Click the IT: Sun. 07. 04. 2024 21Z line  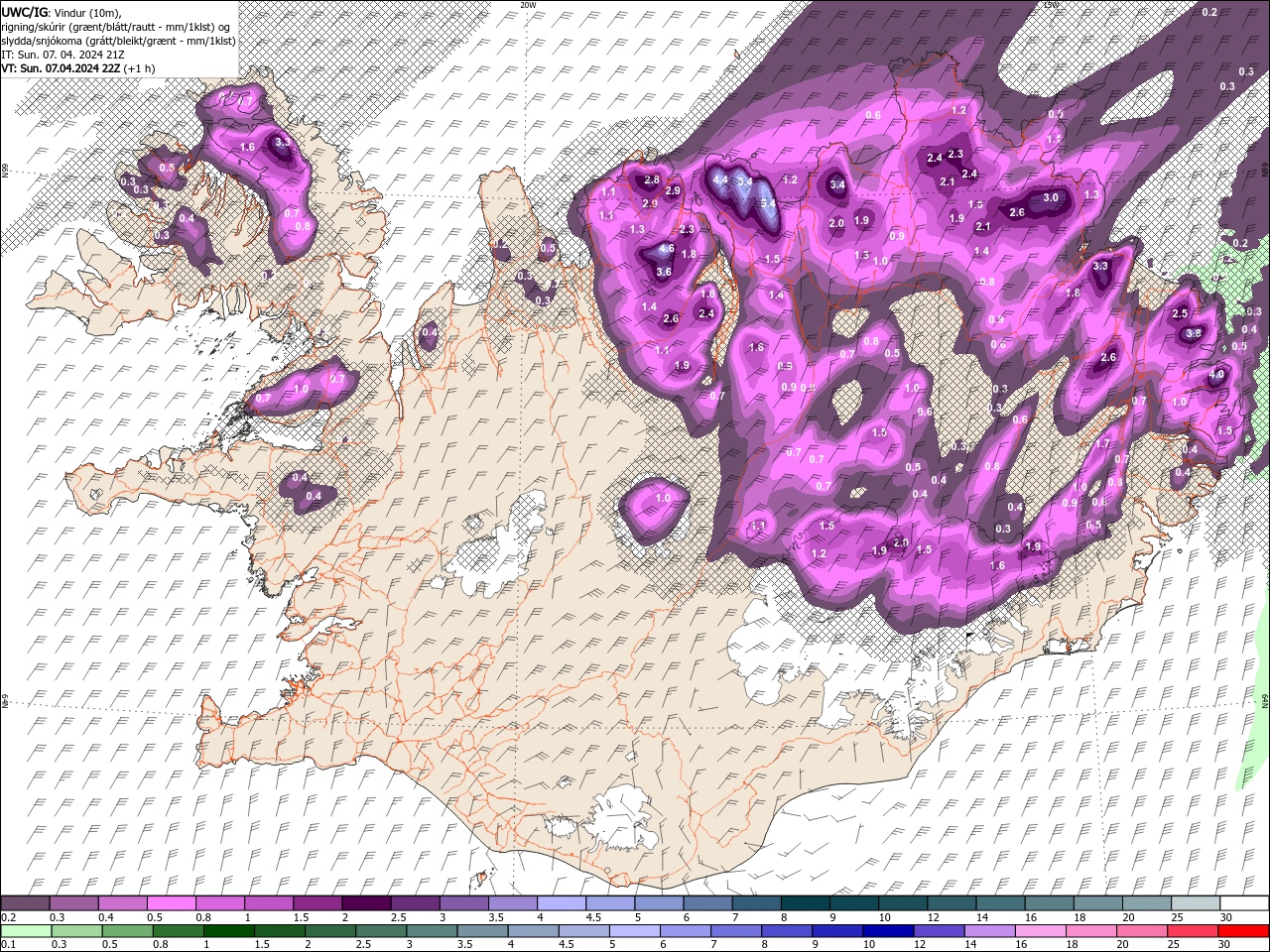[x=63, y=55]
